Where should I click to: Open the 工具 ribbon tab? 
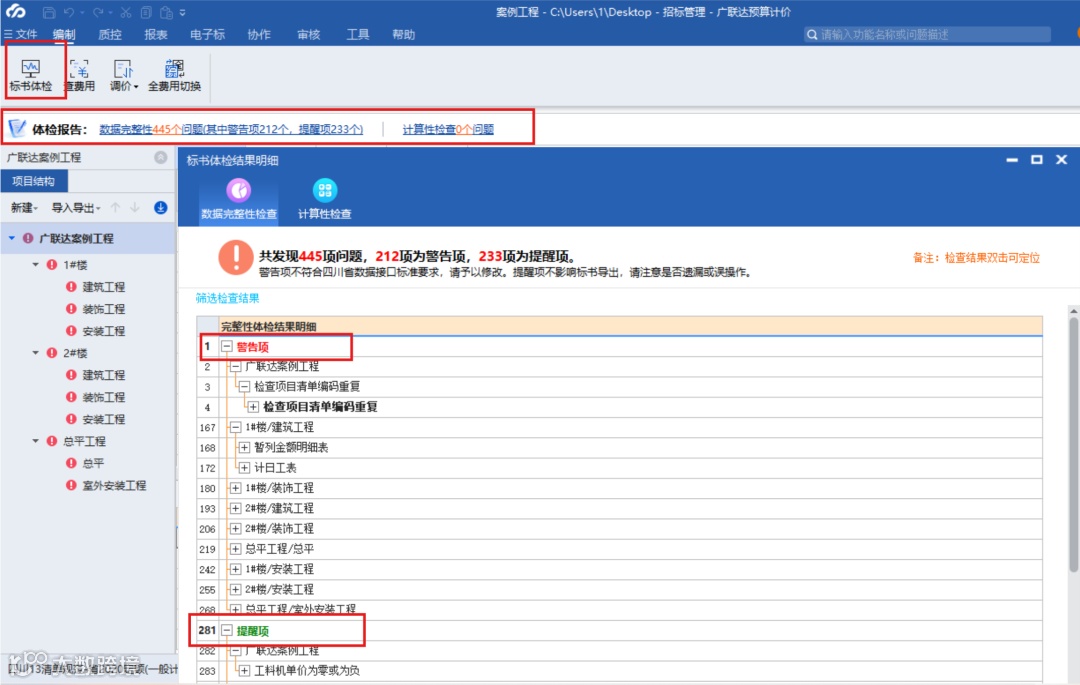357,34
